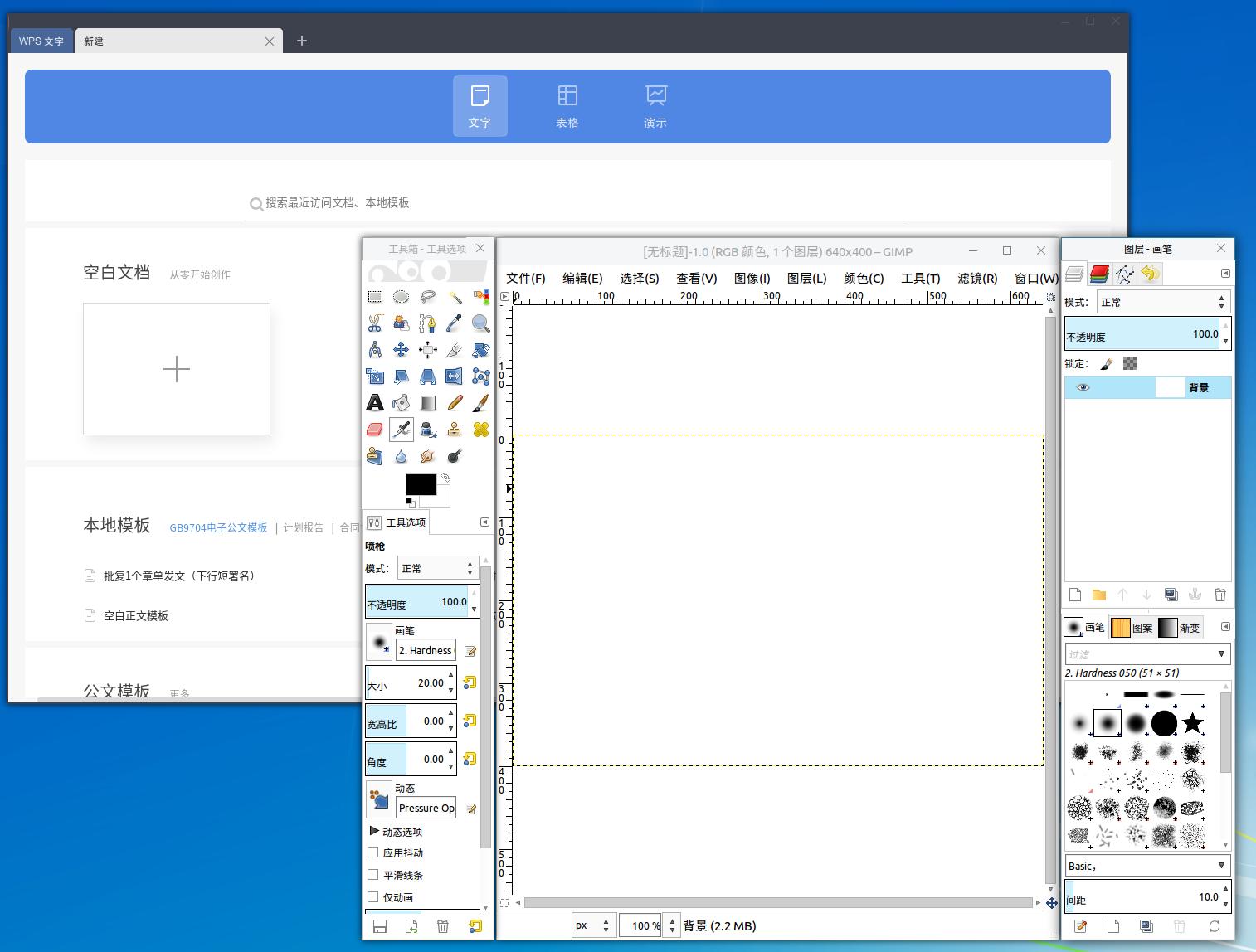Expand the 动态选项 section

pyautogui.click(x=374, y=831)
